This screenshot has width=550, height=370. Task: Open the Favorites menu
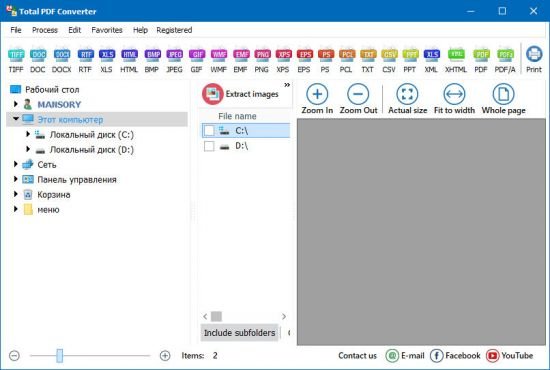tap(107, 30)
